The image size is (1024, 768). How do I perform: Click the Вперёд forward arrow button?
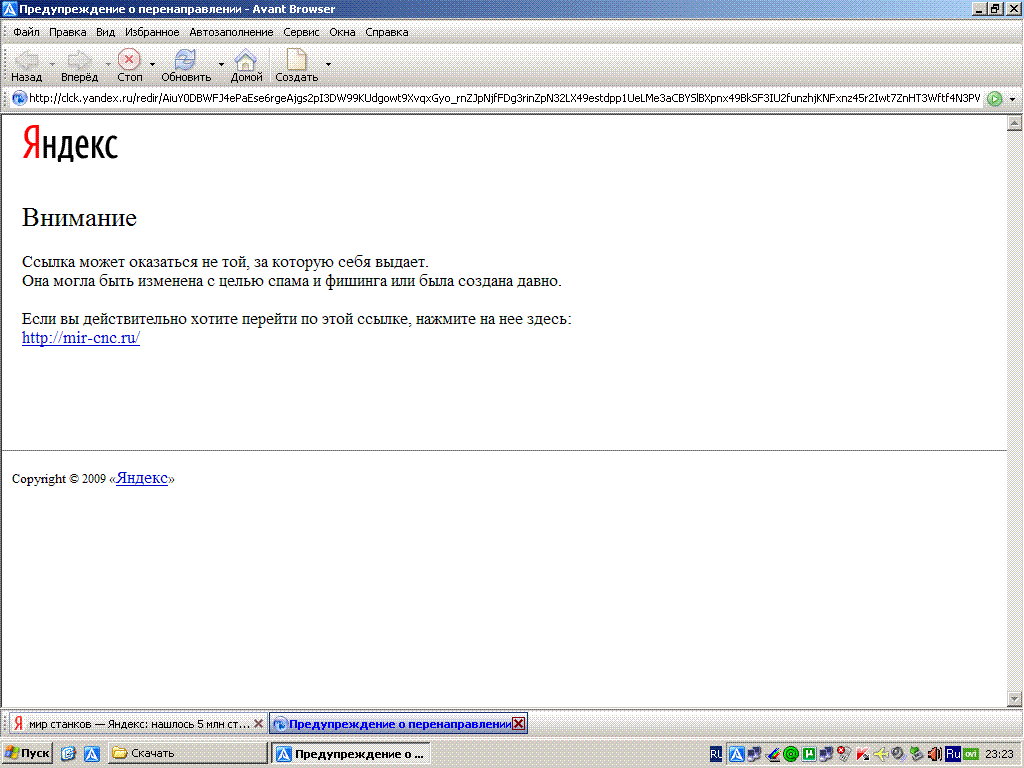click(79, 66)
